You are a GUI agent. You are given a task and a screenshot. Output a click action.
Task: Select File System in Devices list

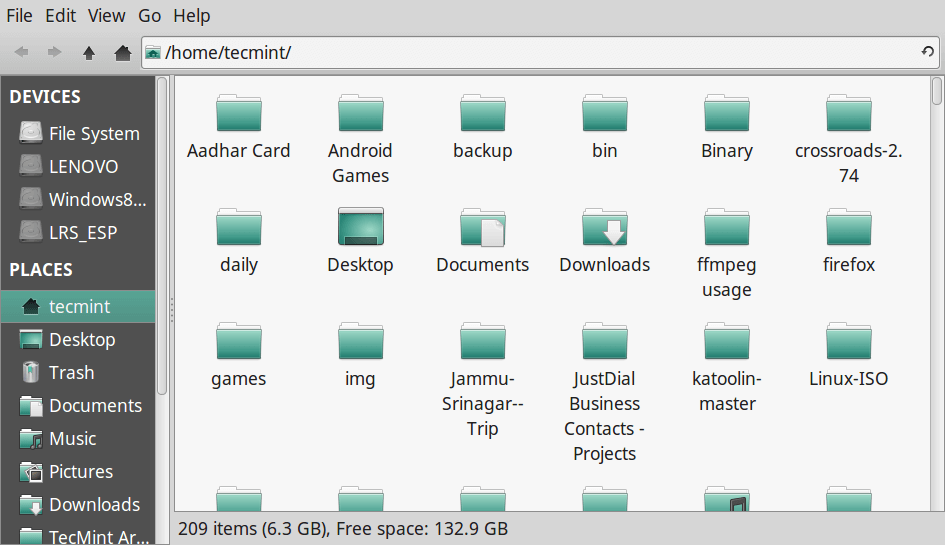pyautogui.click(x=93, y=134)
